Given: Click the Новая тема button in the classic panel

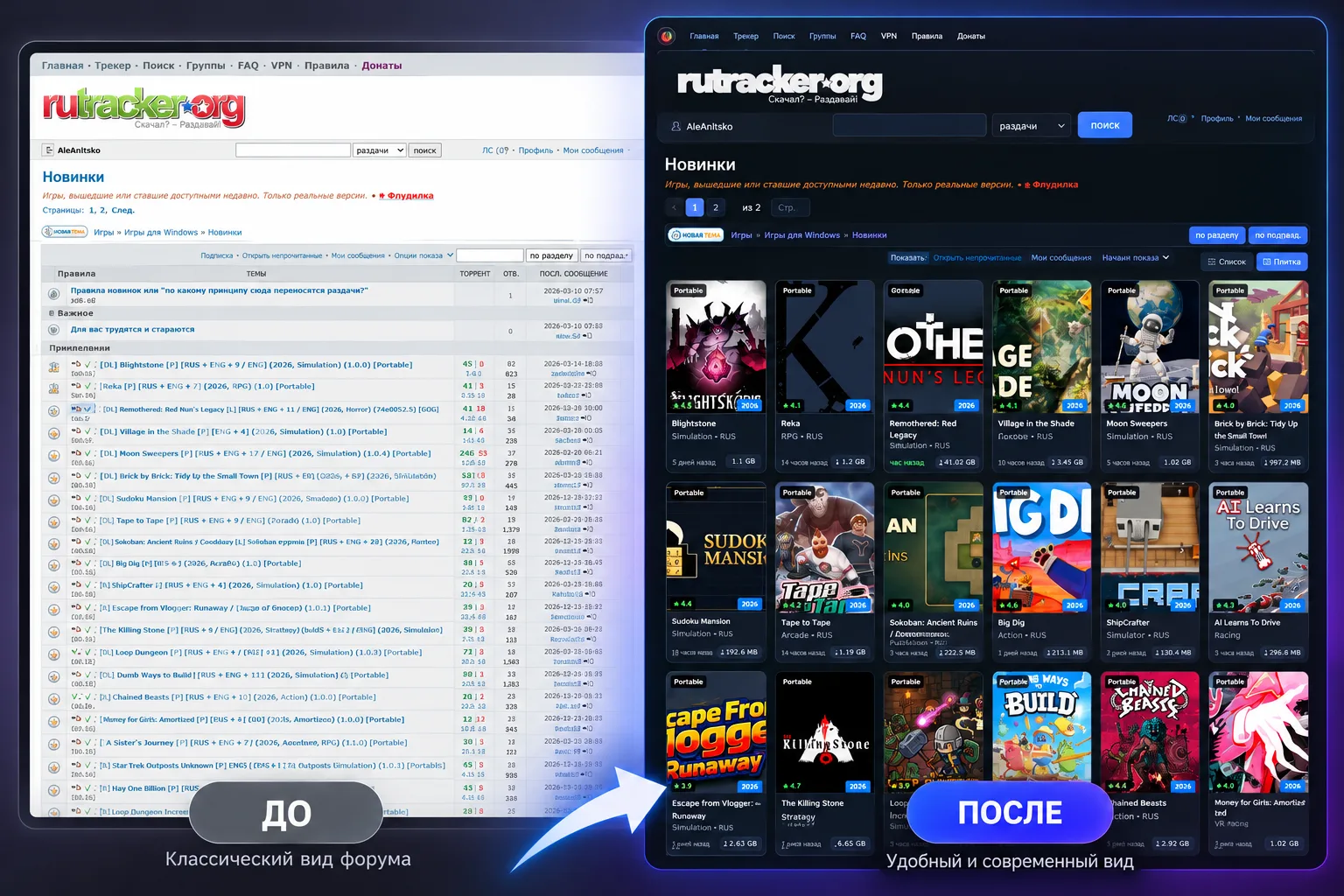Looking at the screenshot, I should click(65, 232).
